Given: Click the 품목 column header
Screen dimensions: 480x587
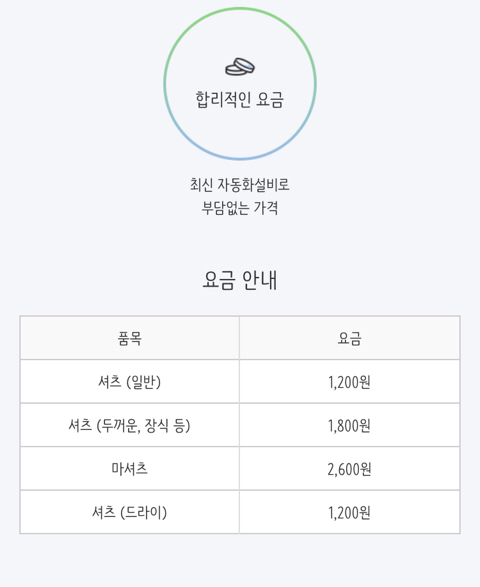Looking at the screenshot, I should [130, 338].
